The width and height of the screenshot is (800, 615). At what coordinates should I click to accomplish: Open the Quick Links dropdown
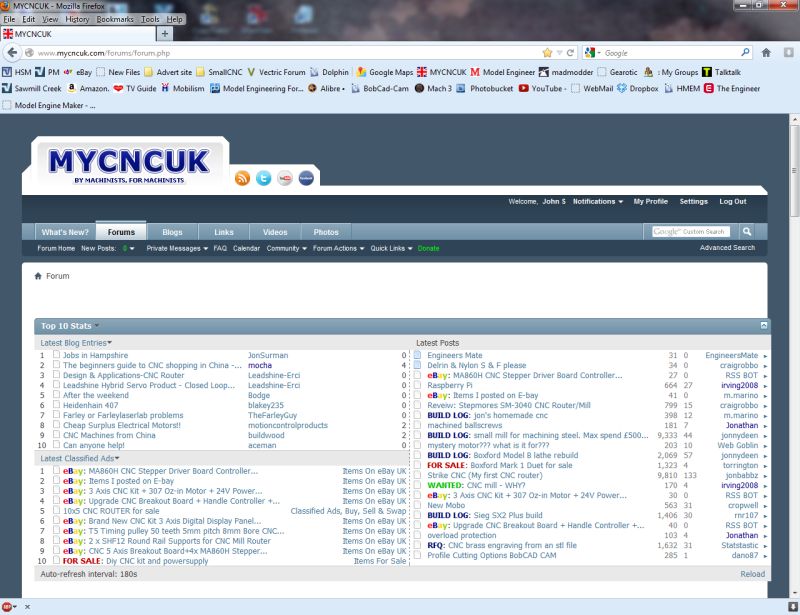click(390, 248)
